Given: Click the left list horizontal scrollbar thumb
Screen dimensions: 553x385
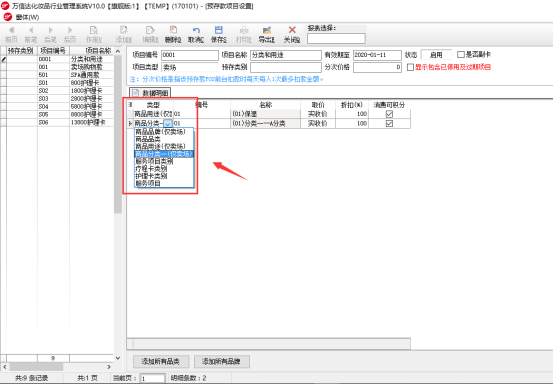Looking at the screenshot, I should click(36, 367).
